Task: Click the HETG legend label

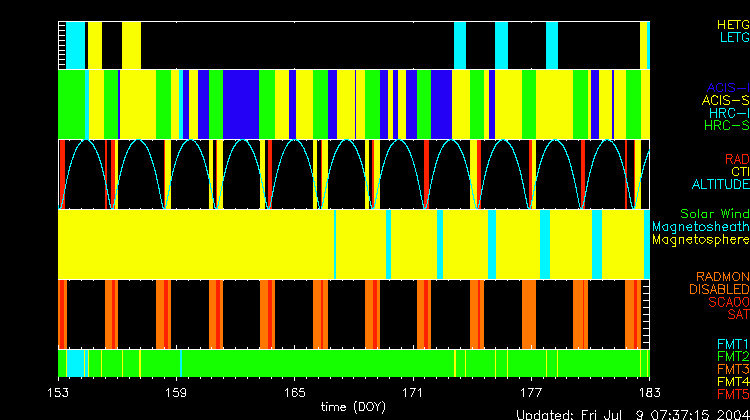Action: tap(731, 24)
